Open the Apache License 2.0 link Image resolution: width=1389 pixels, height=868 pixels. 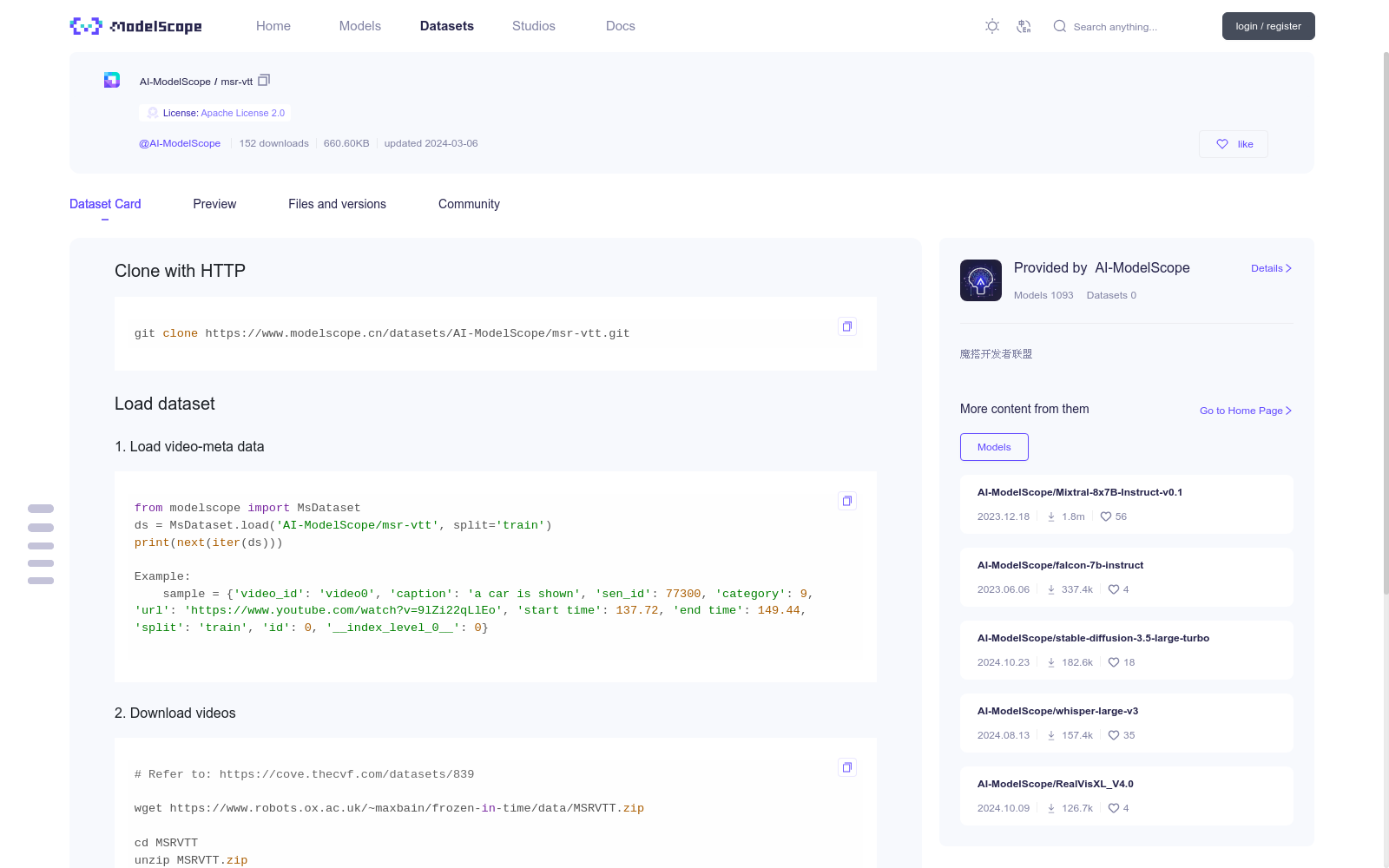pos(243,113)
